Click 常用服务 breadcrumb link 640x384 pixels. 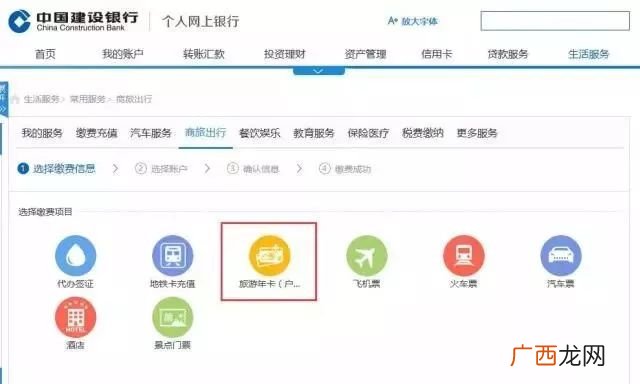point(88,99)
